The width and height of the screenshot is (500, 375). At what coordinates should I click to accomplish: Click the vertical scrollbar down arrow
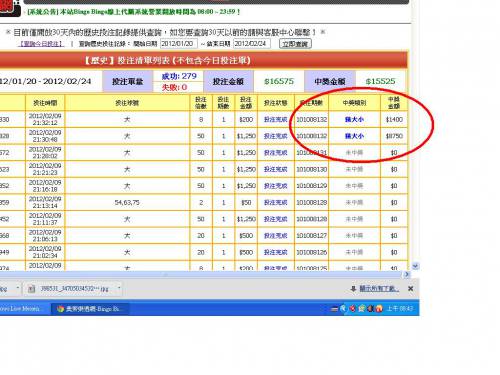[415, 266]
